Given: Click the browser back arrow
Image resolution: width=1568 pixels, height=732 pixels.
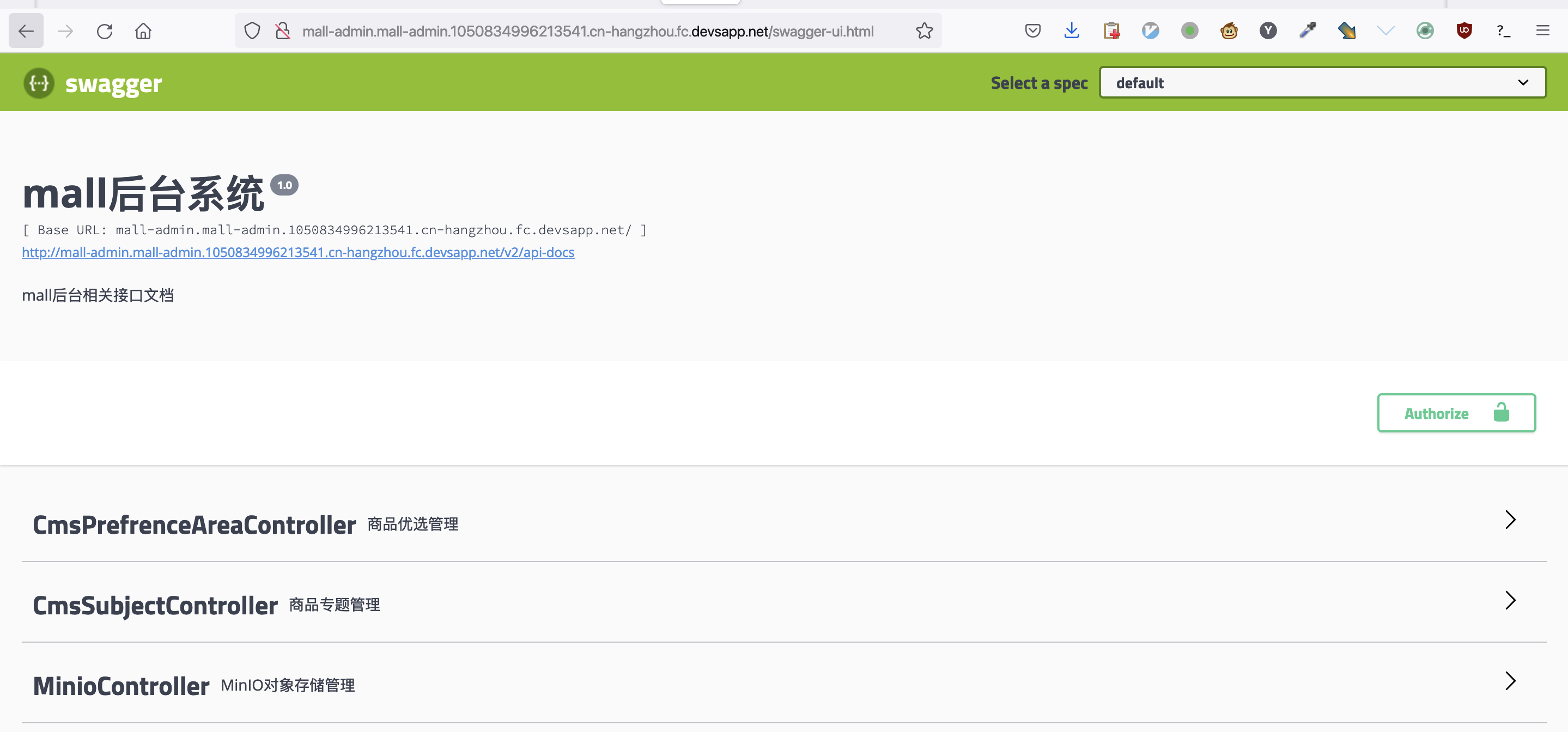Looking at the screenshot, I should click(26, 31).
